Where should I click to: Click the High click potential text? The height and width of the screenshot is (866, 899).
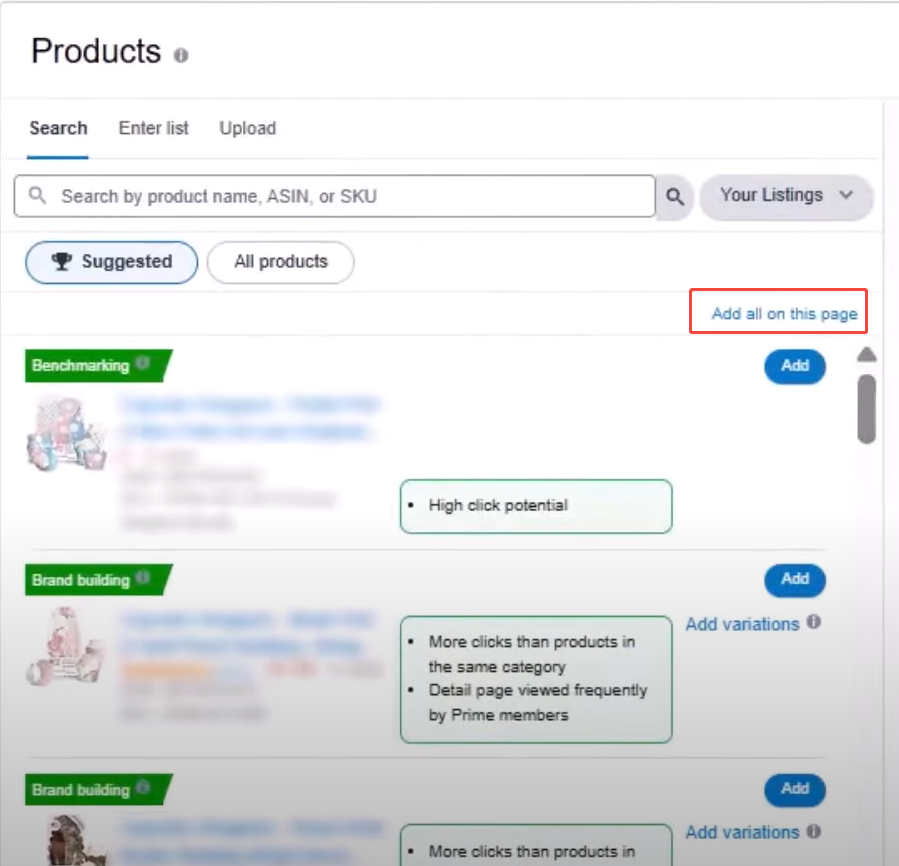(x=498, y=505)
